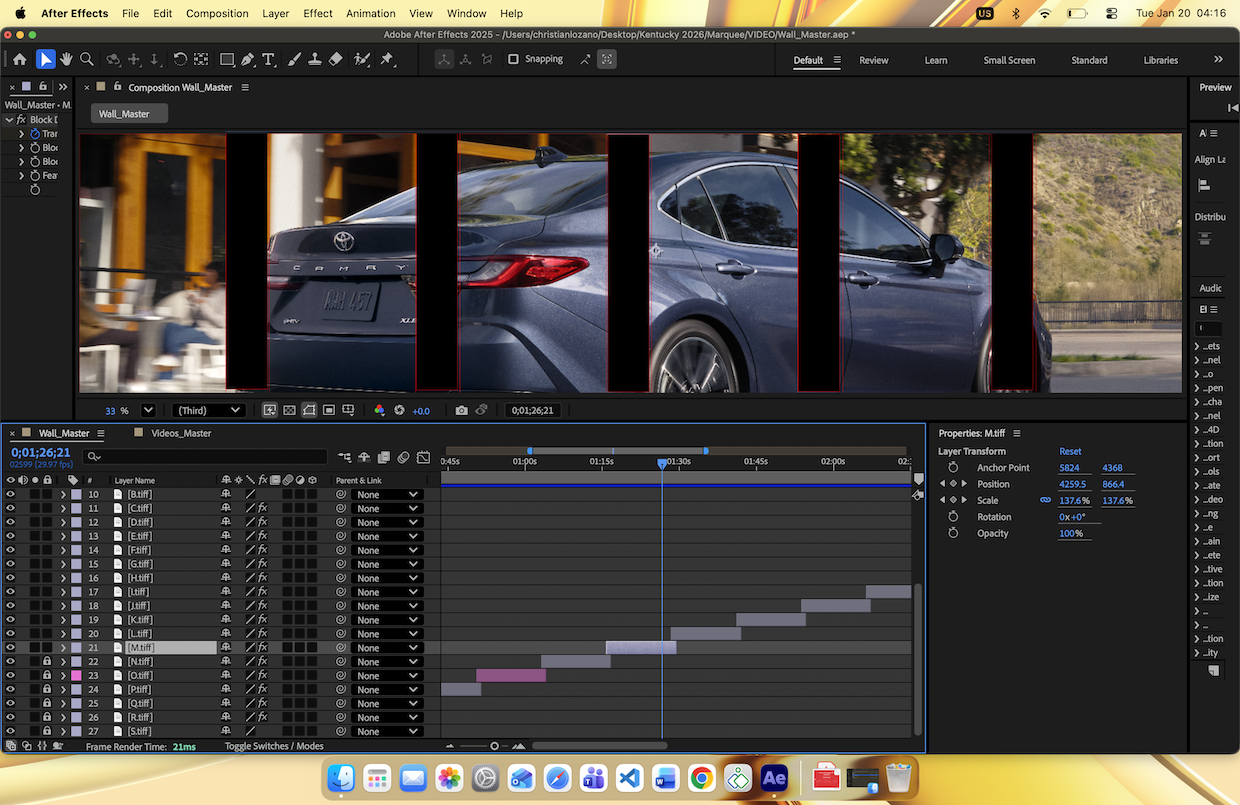This screenshot has height=805, width=1240.
Task: Expand the F.tiff layer twirl arrow
Action: (x=63, y=550)
